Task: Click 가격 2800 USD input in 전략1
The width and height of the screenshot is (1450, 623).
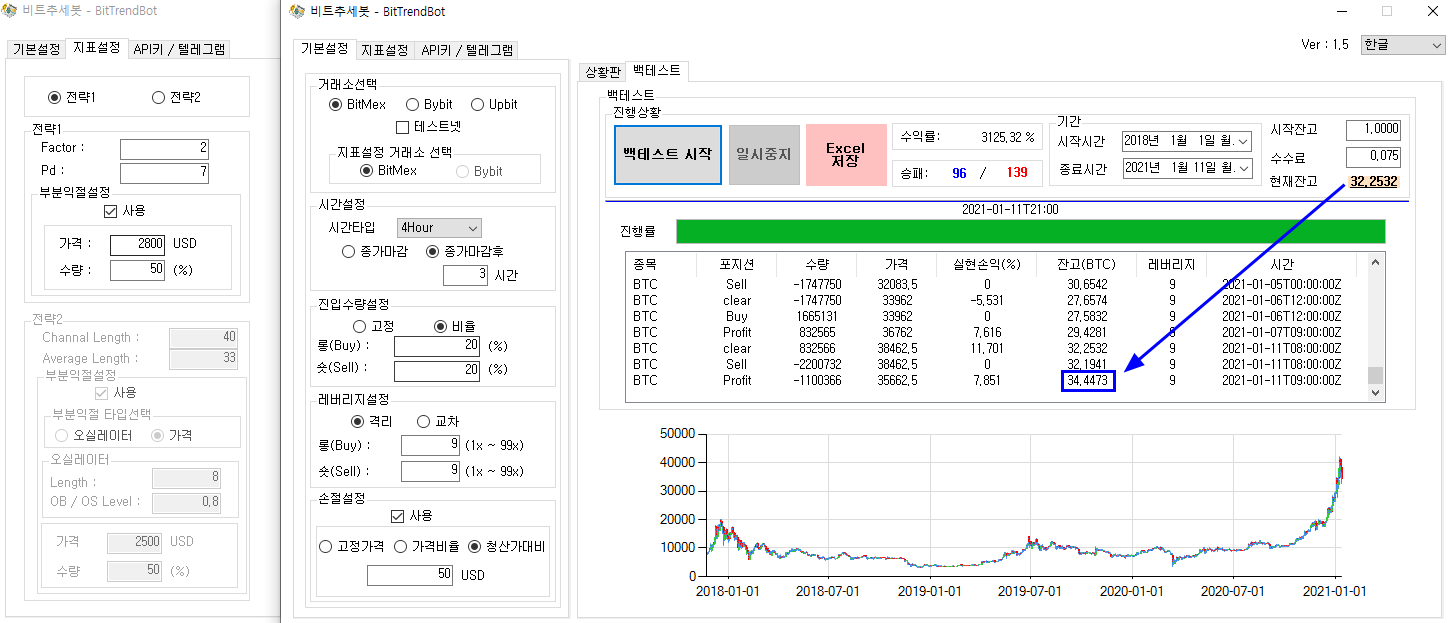Action: pos(137,244)
